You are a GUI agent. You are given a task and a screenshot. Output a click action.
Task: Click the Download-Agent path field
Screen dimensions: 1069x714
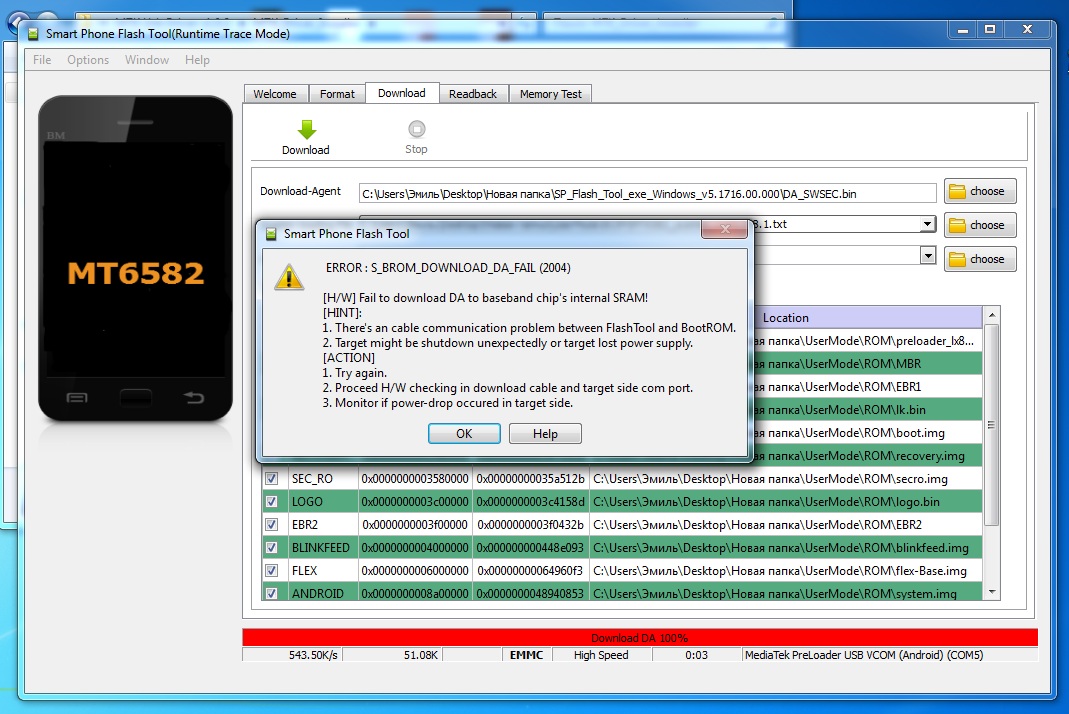[647, 194]
